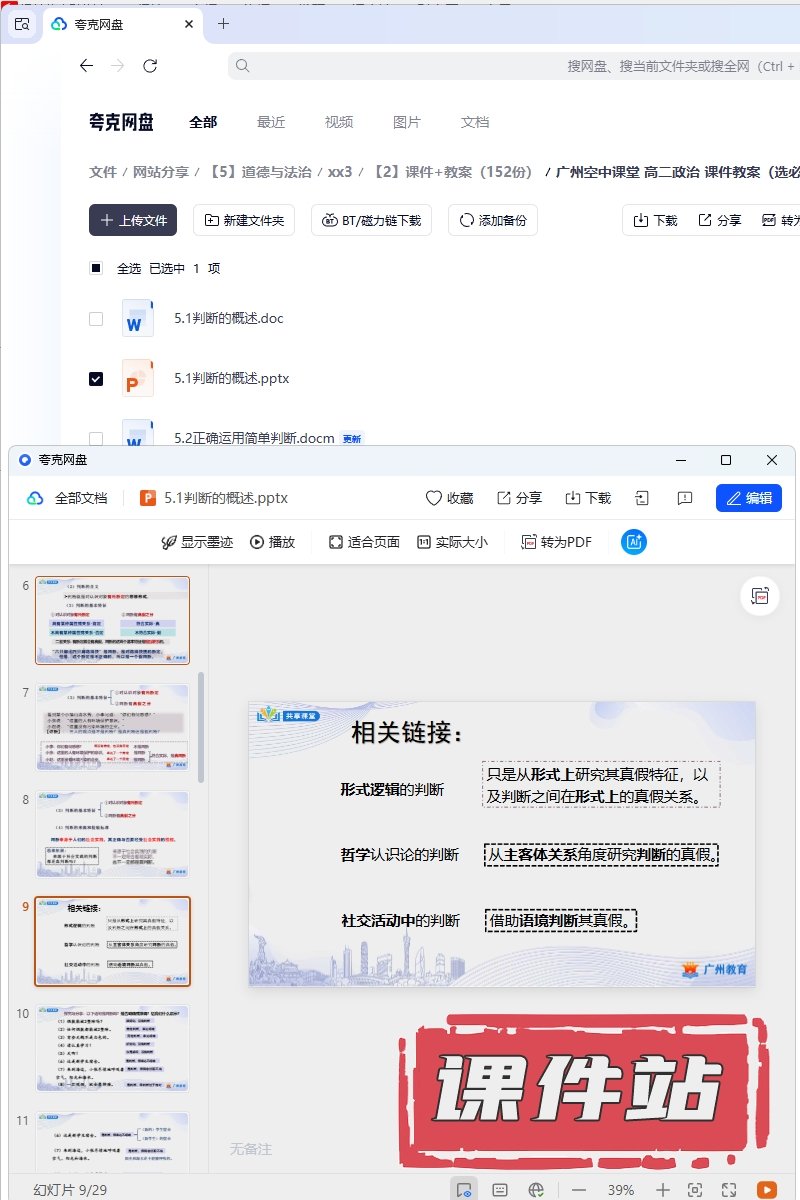Select 适合页面 fit page option
Screen dimensions: 800x1200
coord(365,542)
